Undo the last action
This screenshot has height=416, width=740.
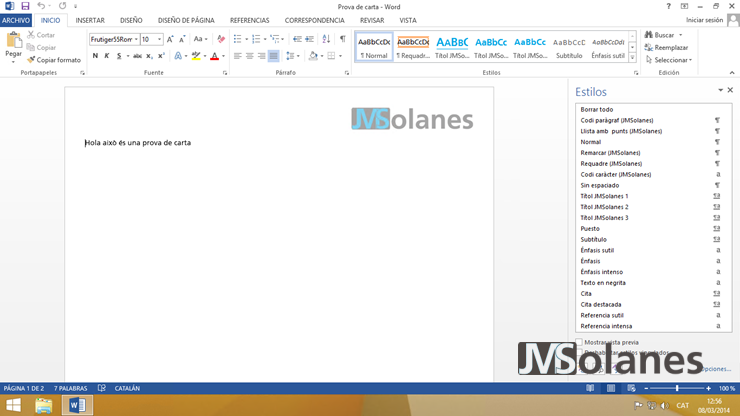[x=41, y=6]
